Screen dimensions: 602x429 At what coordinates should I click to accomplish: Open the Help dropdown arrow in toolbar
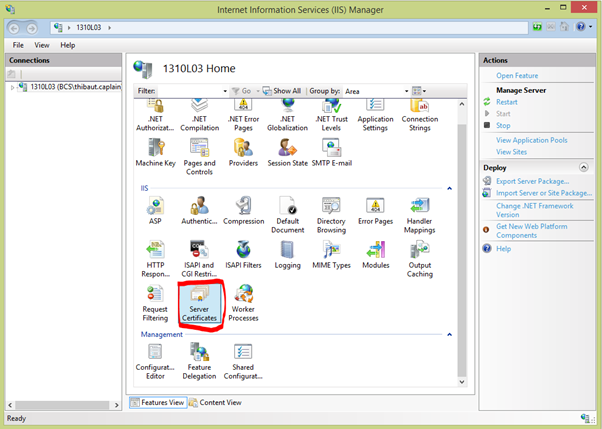(x=590, y=27)
